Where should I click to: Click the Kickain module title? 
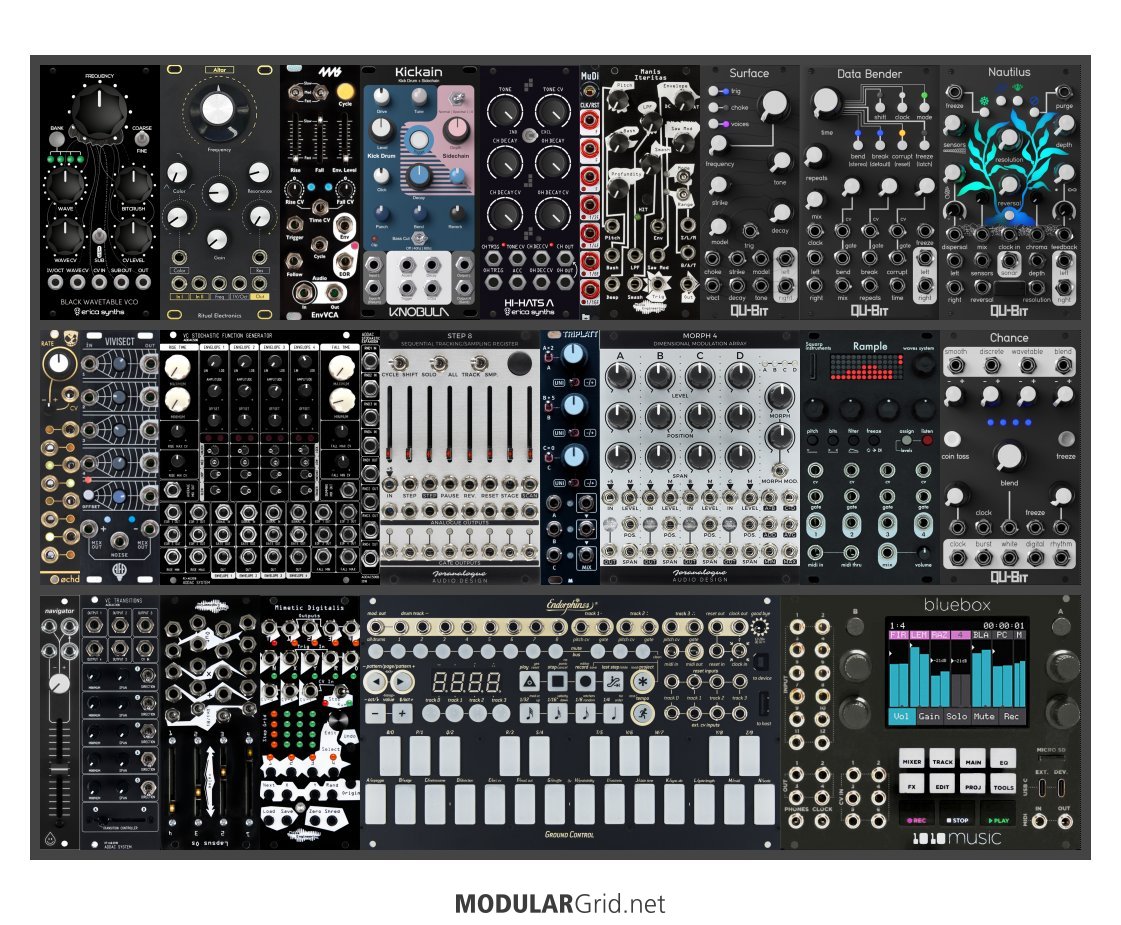[x=418, y=72]
